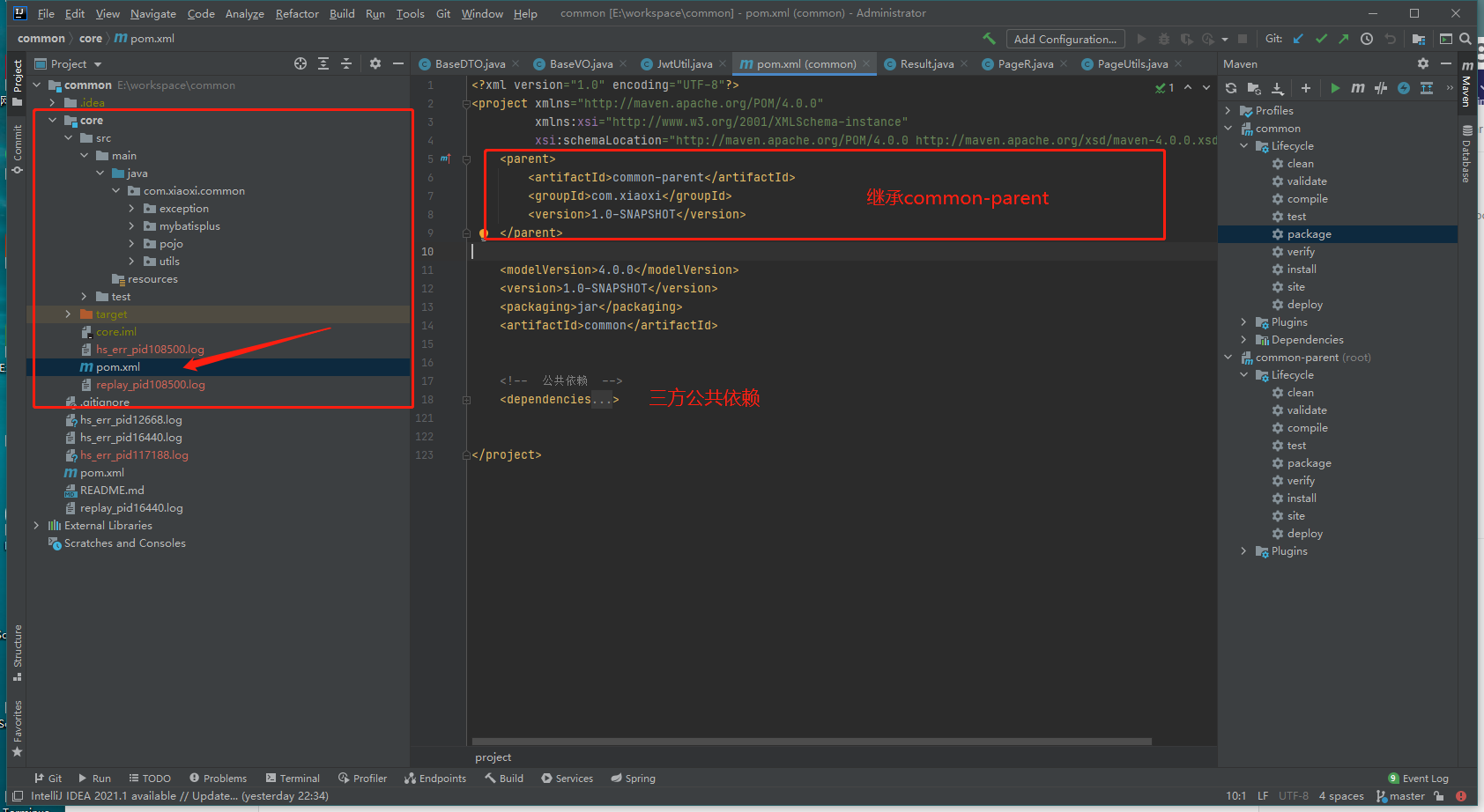
Task: Toggle the Structure tool window sidebar button
Action: (17, 652)
